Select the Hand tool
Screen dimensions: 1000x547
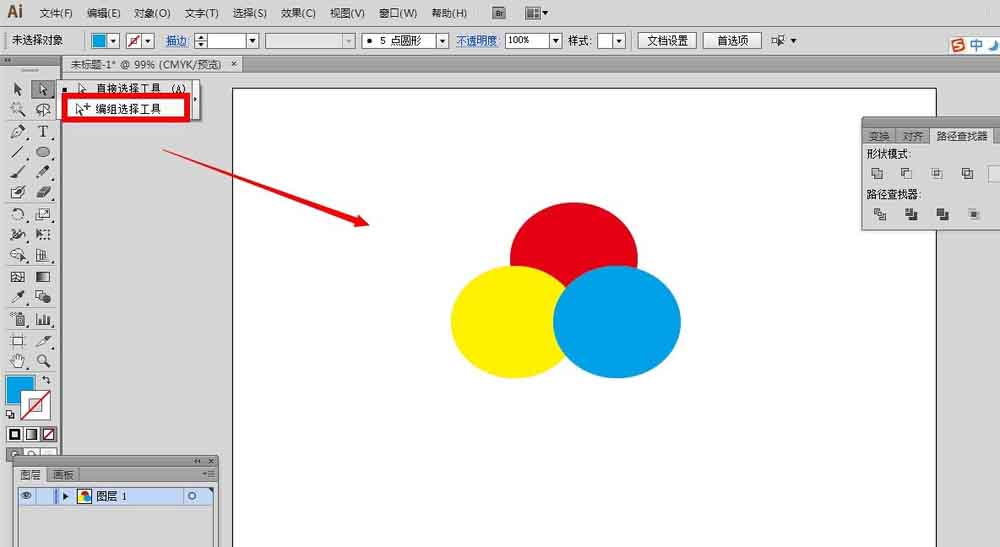tap(18, 361)
